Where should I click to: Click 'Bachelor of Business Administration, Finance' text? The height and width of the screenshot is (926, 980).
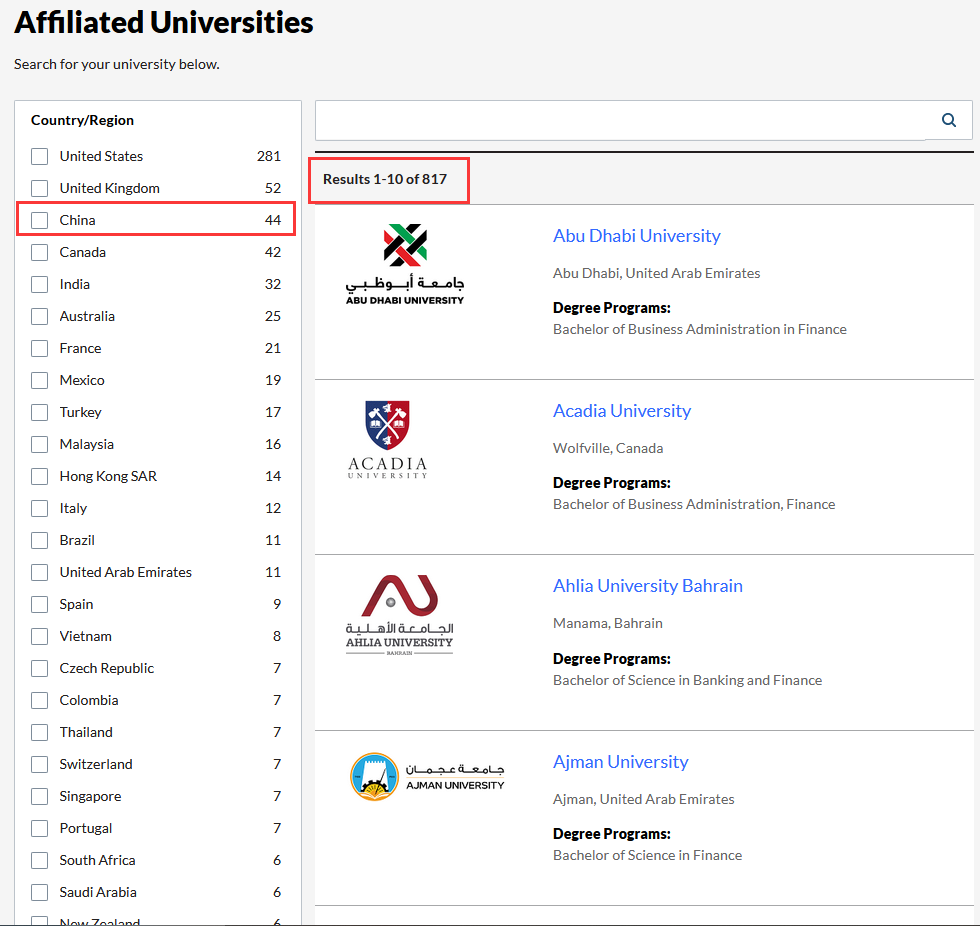pos(694,504)
